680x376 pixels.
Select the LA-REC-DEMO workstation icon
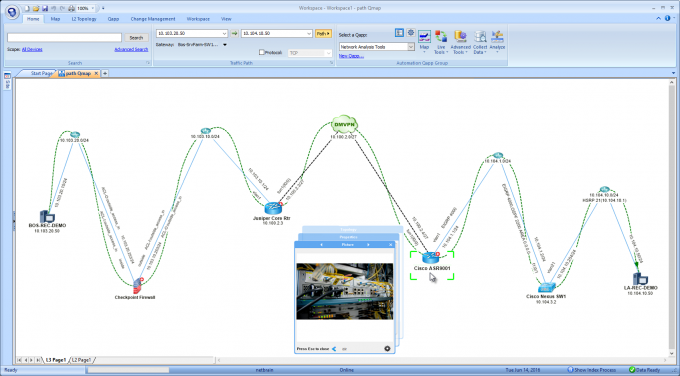pos(640,278)
